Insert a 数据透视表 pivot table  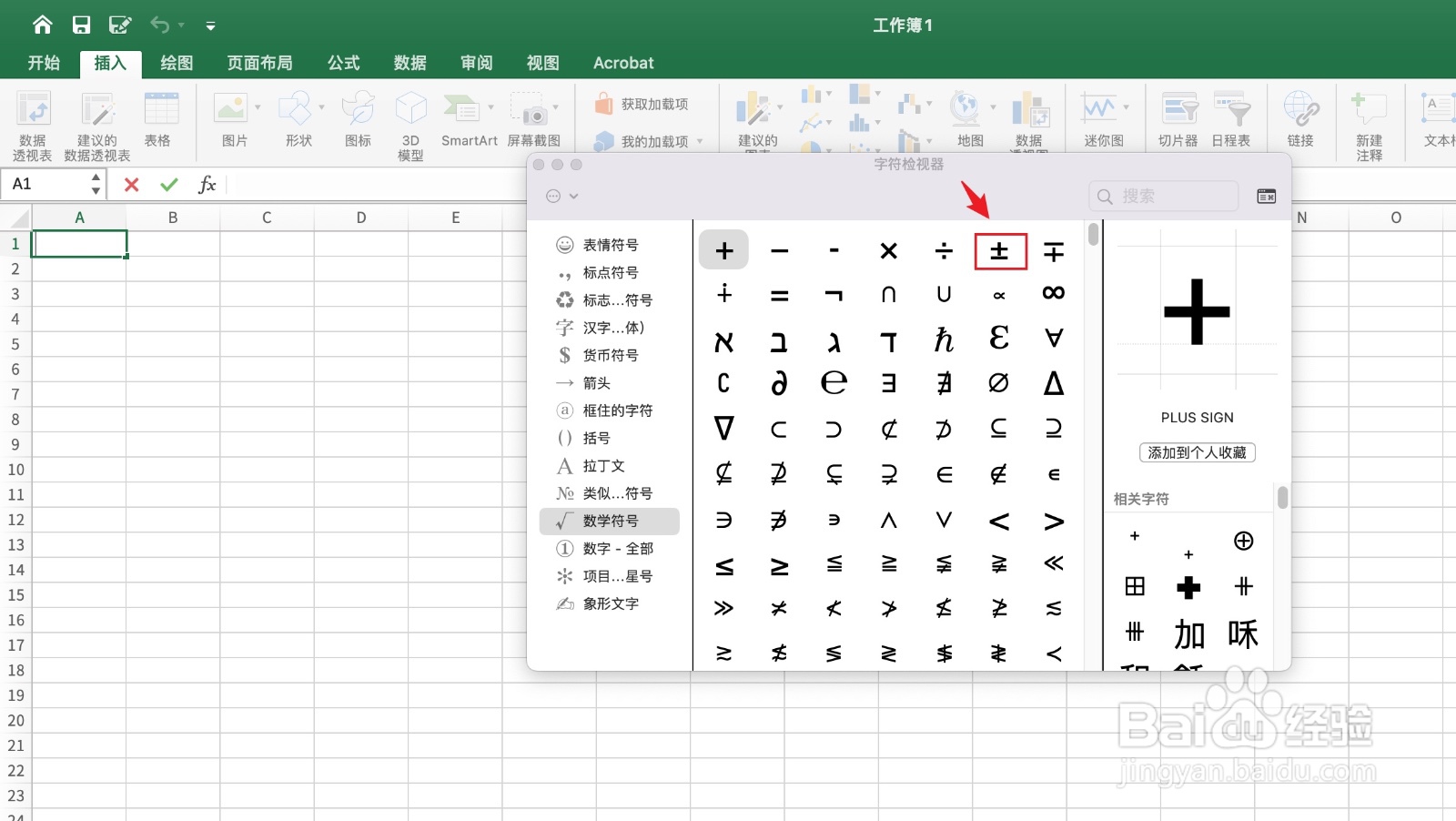[x=33, y=127]
